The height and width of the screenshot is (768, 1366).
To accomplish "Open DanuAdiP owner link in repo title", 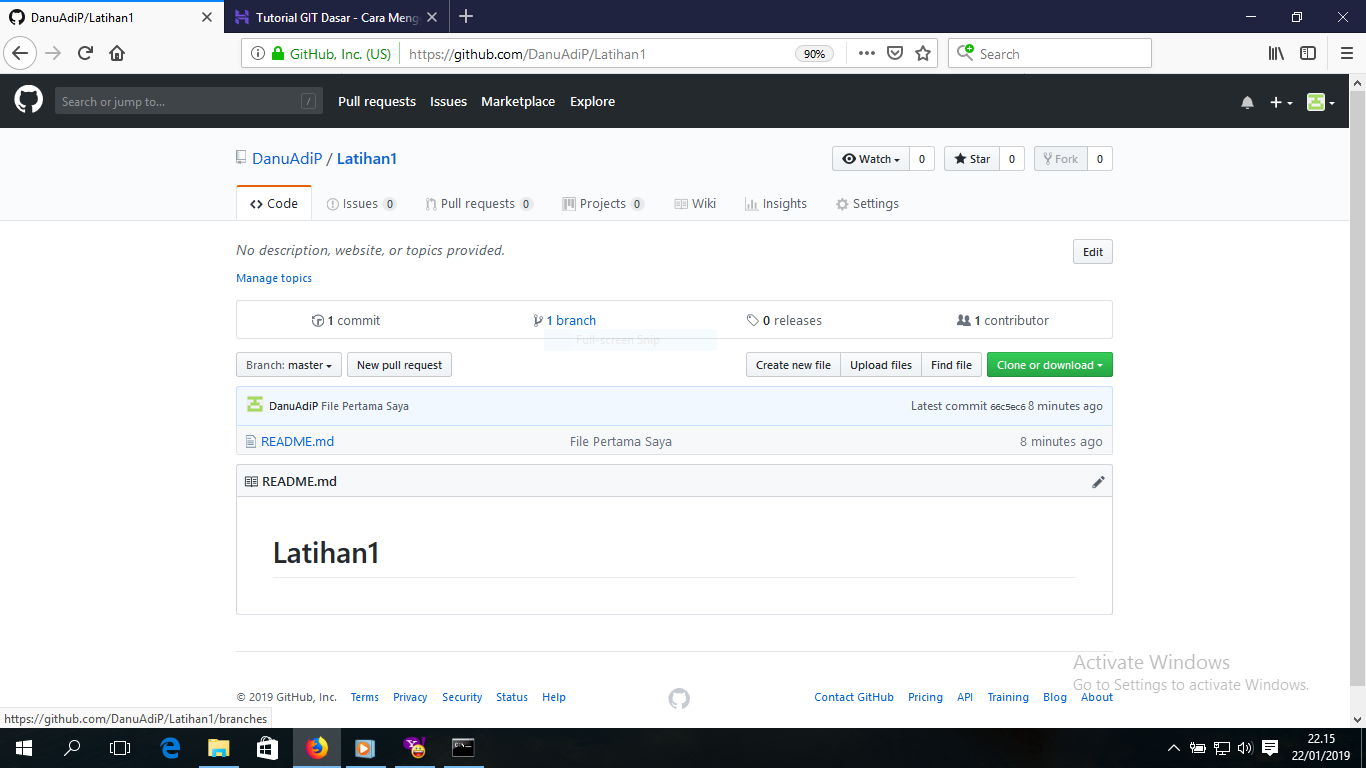I will click(x=287, y=158).
